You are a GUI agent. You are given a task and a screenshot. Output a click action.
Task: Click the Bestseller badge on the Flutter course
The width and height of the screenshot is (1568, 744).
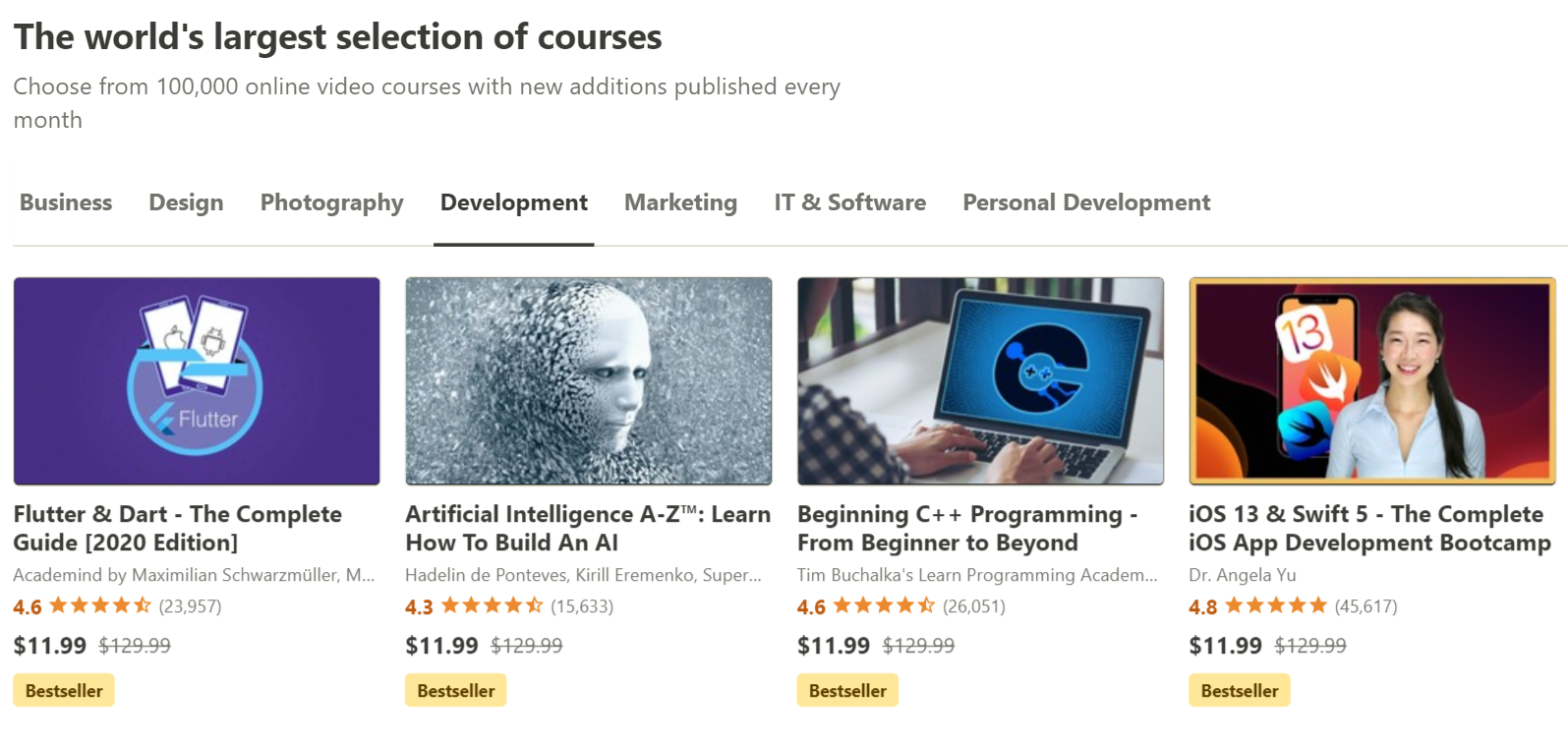pos(63,690)
